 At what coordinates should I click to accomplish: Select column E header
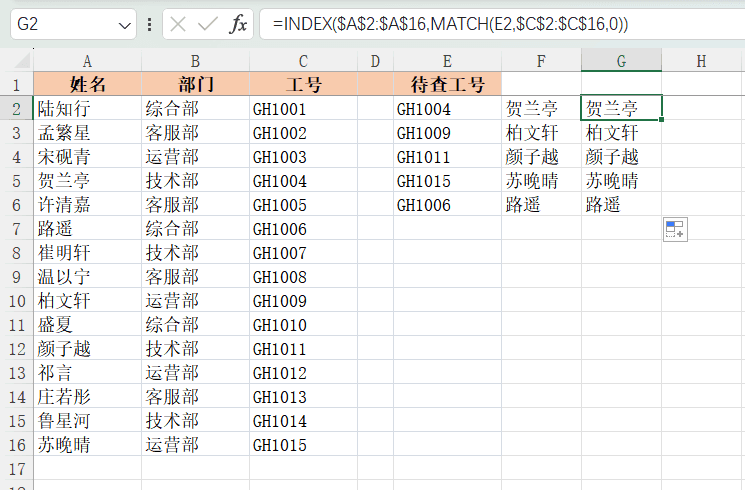[447, 61]
